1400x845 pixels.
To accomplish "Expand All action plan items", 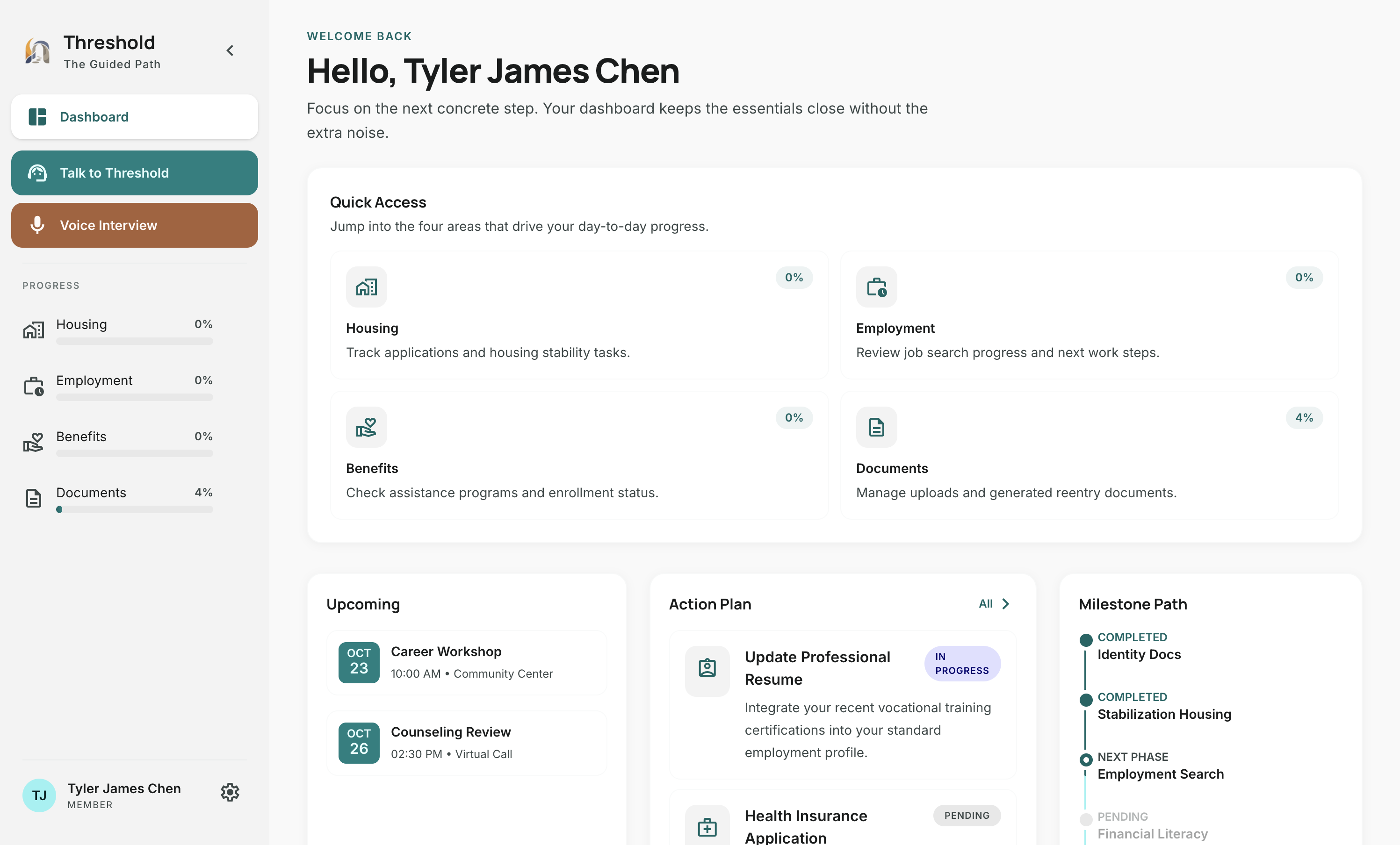I will [x=994, y=604].
